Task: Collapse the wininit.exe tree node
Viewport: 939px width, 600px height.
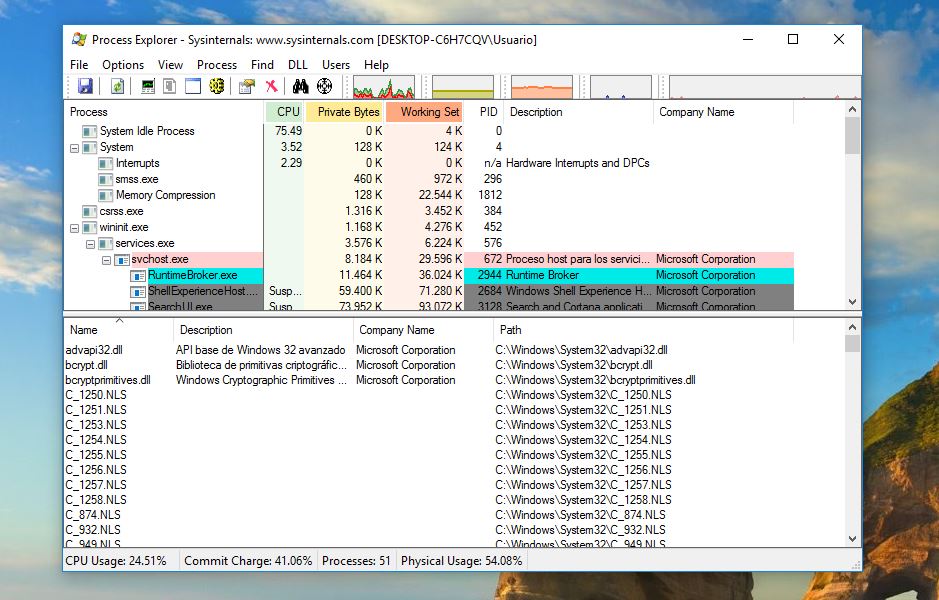Action: 74,228
